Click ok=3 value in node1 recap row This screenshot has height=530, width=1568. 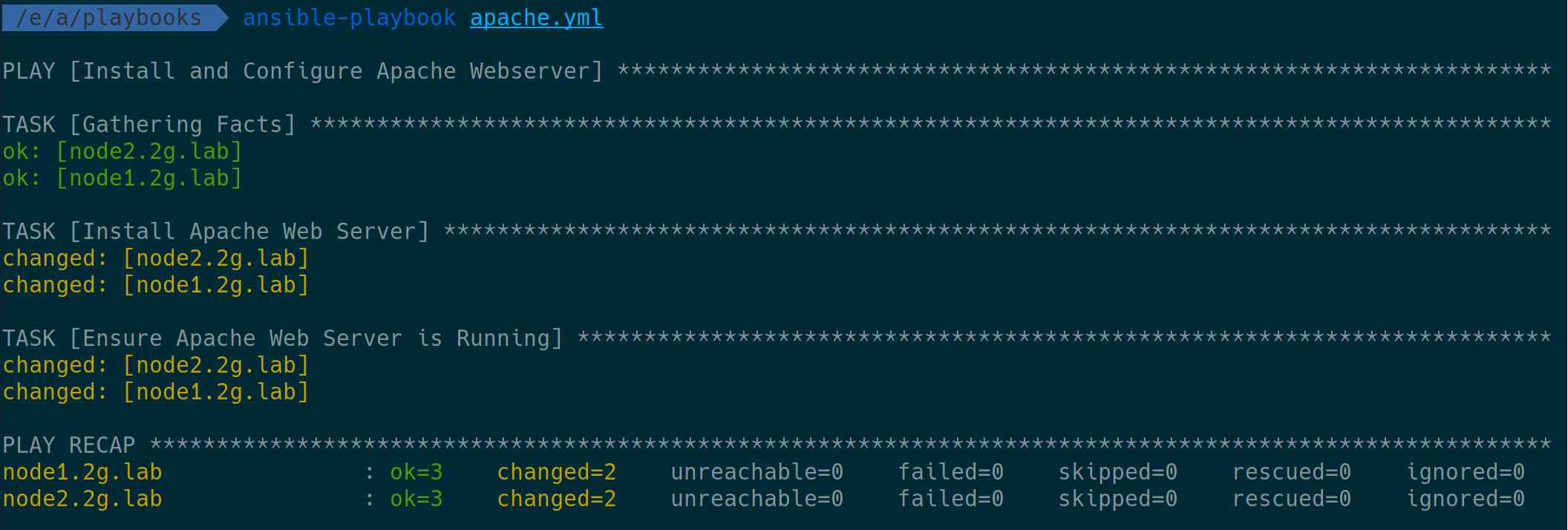pos(416,472)
